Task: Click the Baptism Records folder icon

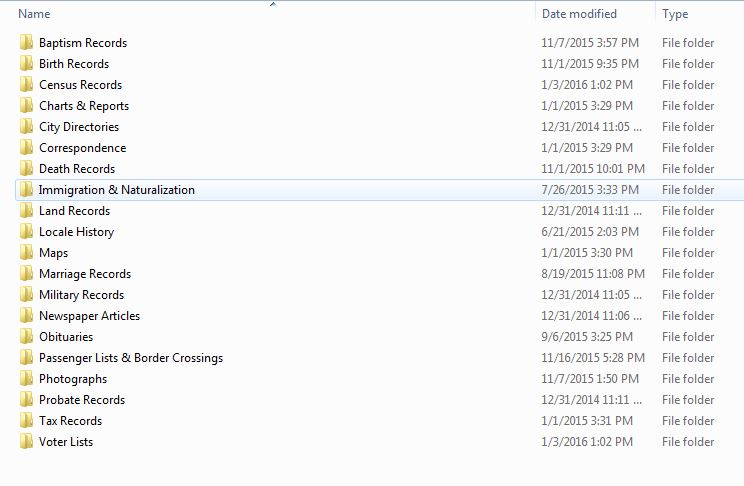Action: tap(27, 43)
